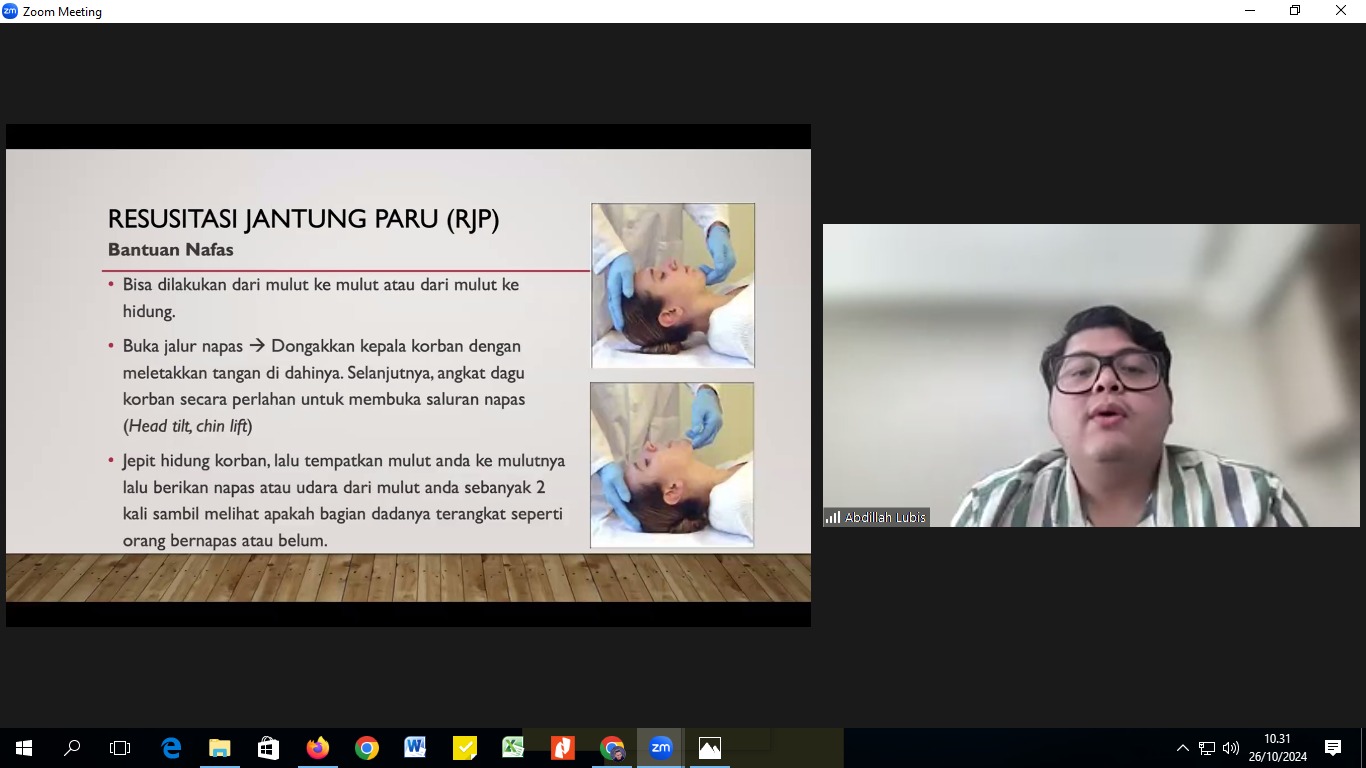The height and width of the screenshot is (768, 1366).
Task: Launch Microsoft Edge from taskbar
Action: [x=171, y=748]
